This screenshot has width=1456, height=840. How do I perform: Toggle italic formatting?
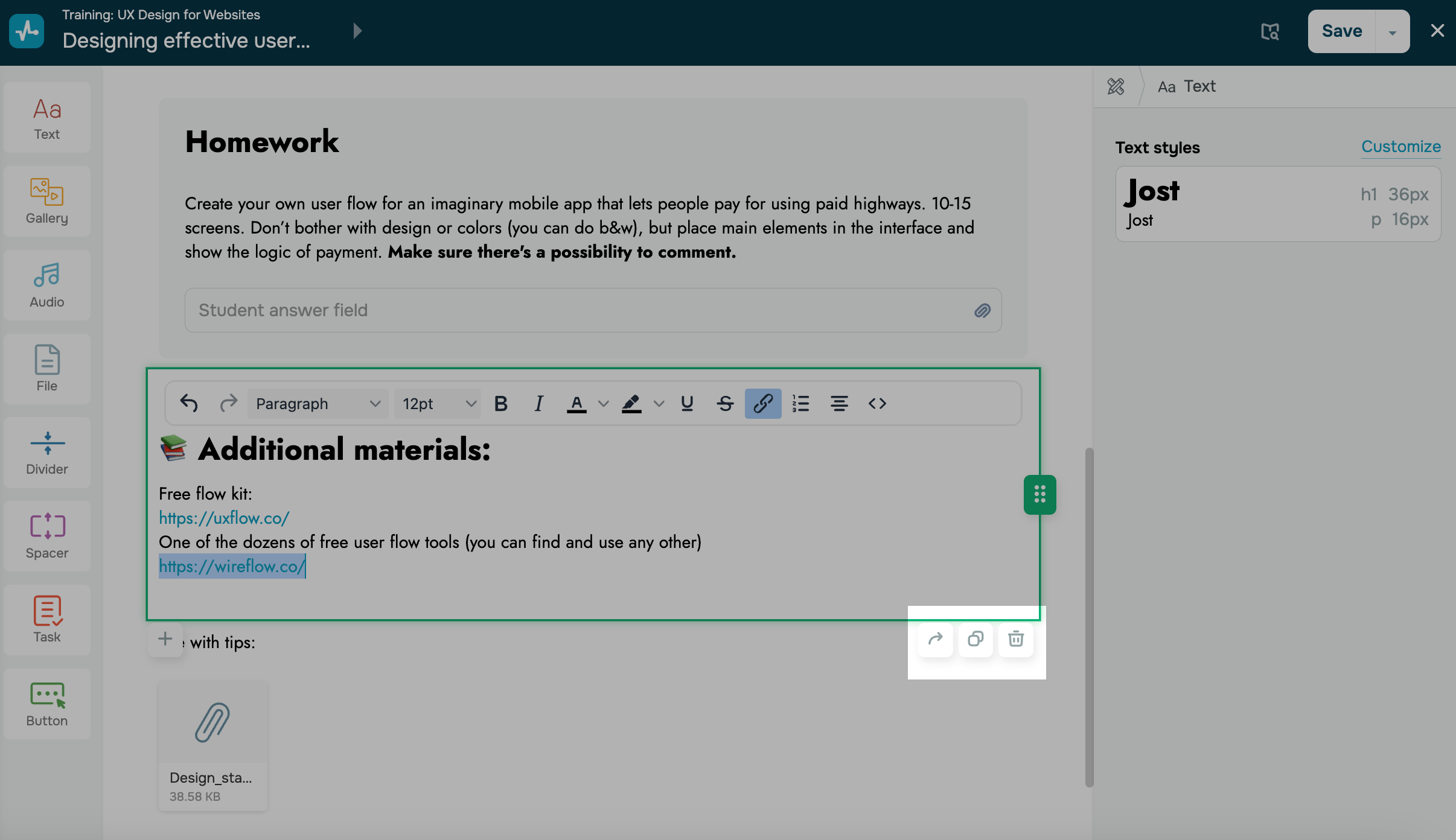538,403
